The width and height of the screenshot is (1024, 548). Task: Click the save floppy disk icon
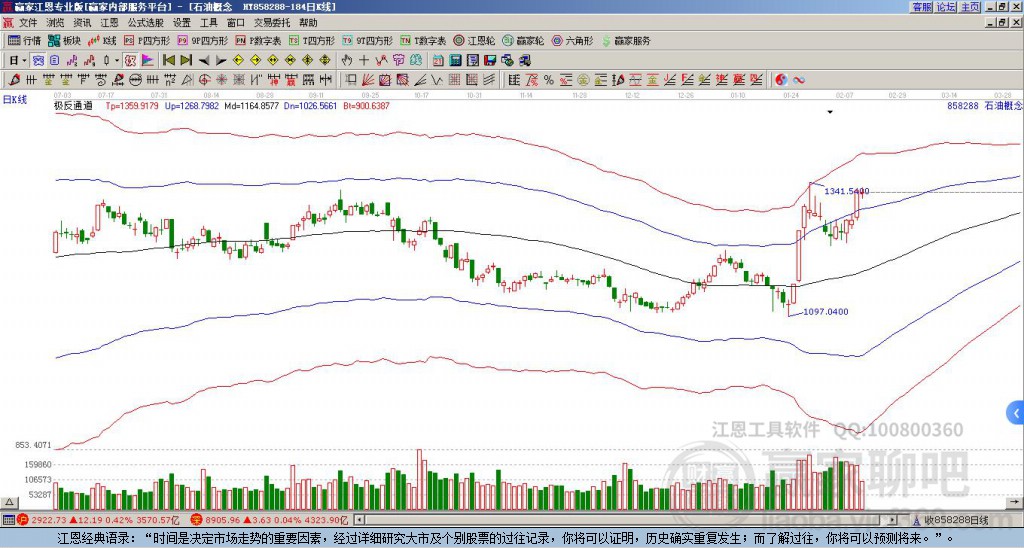[x=490, y=61]
